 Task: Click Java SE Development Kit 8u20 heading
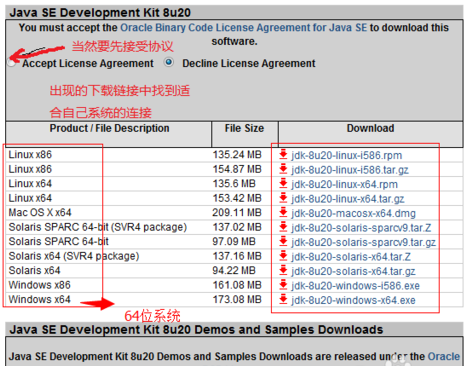pos(100,13)
